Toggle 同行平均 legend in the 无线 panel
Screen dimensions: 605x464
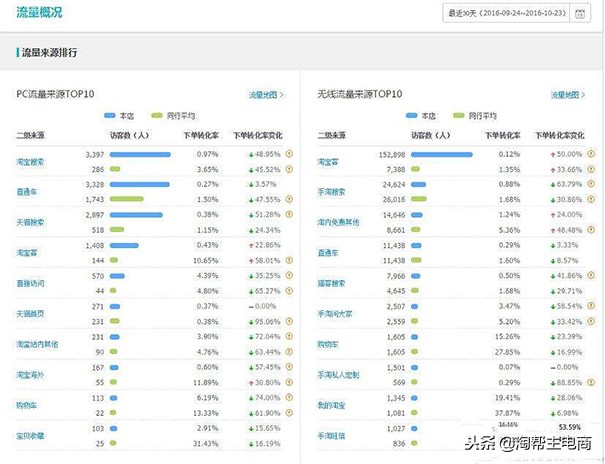click(475, 116)
